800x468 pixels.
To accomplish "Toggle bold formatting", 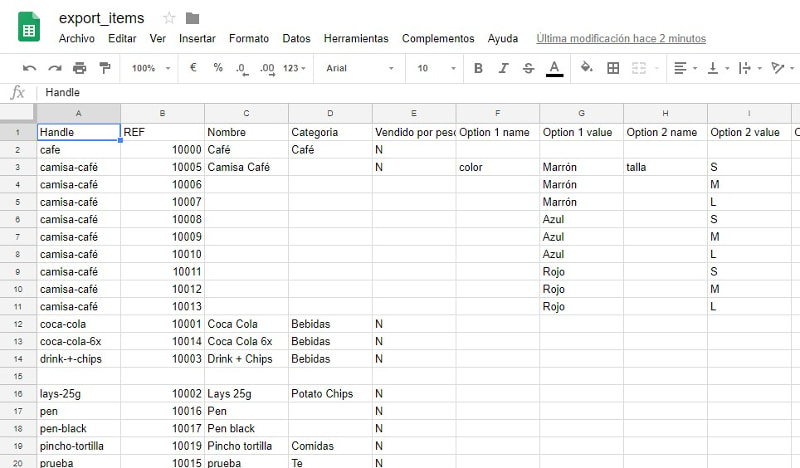I will coord(478,68).
